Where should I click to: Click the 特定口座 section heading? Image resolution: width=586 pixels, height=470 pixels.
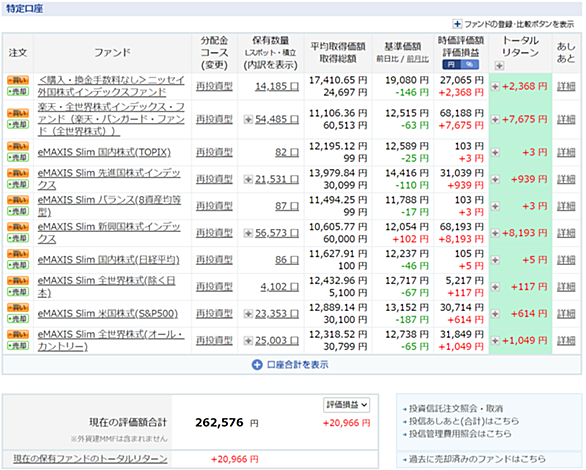click(x=24, y=9)
